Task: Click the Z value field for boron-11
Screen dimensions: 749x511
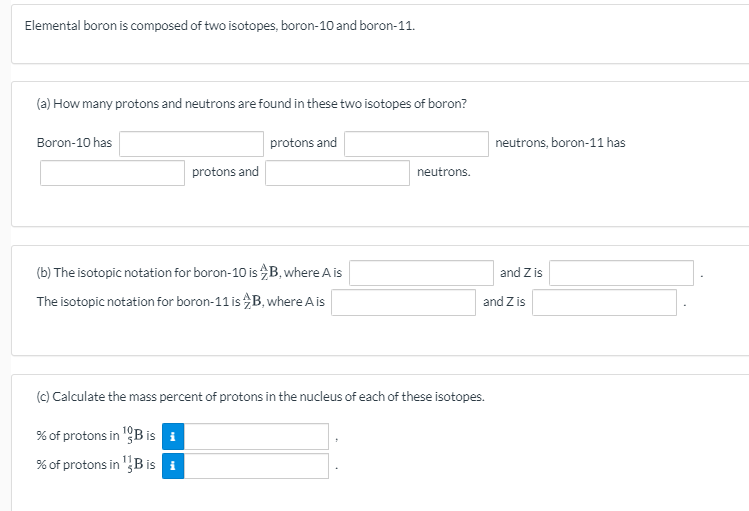Action: coord(604,302)
